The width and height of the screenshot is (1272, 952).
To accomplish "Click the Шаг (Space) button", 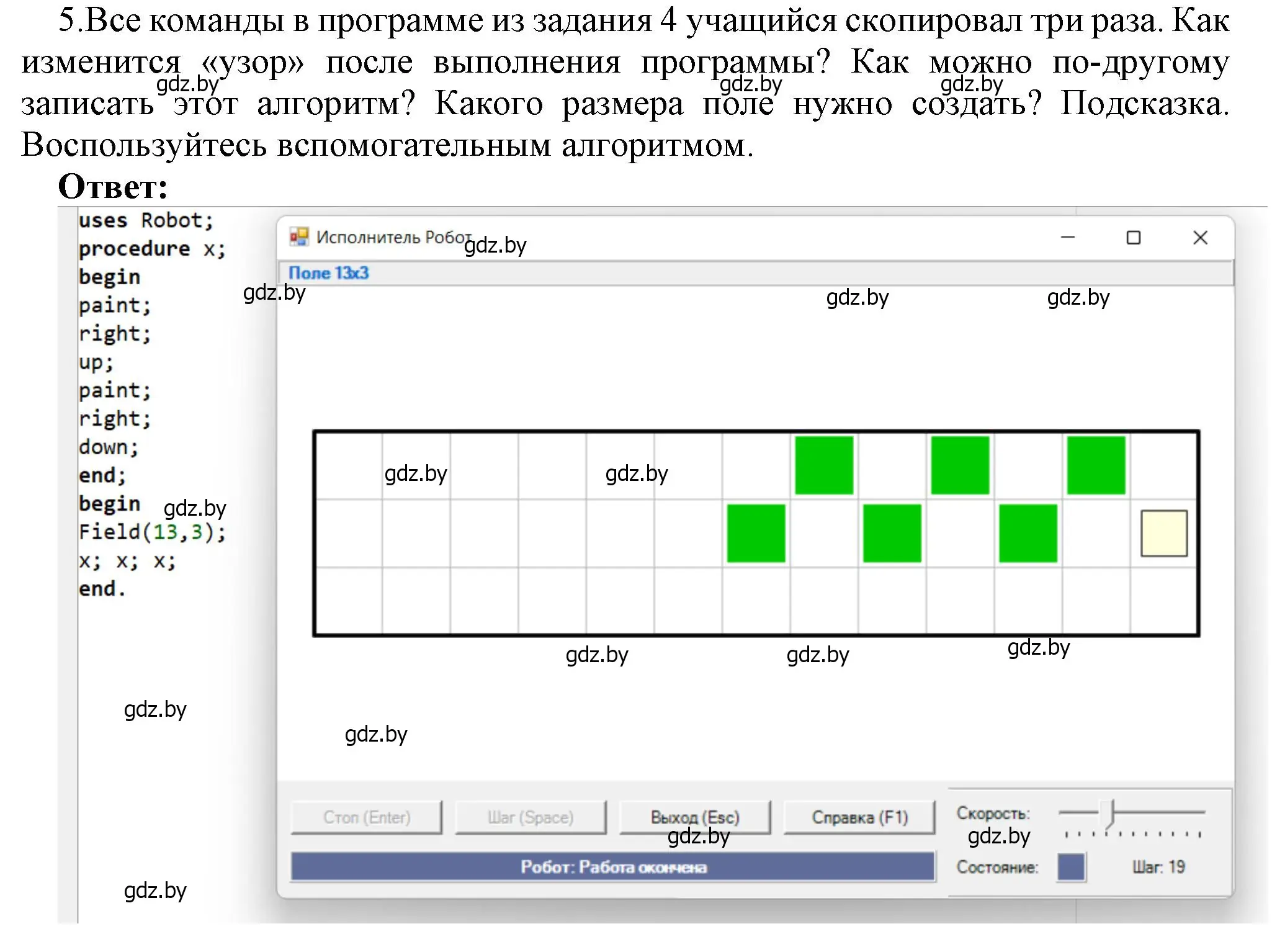I will tap(531, 817).
